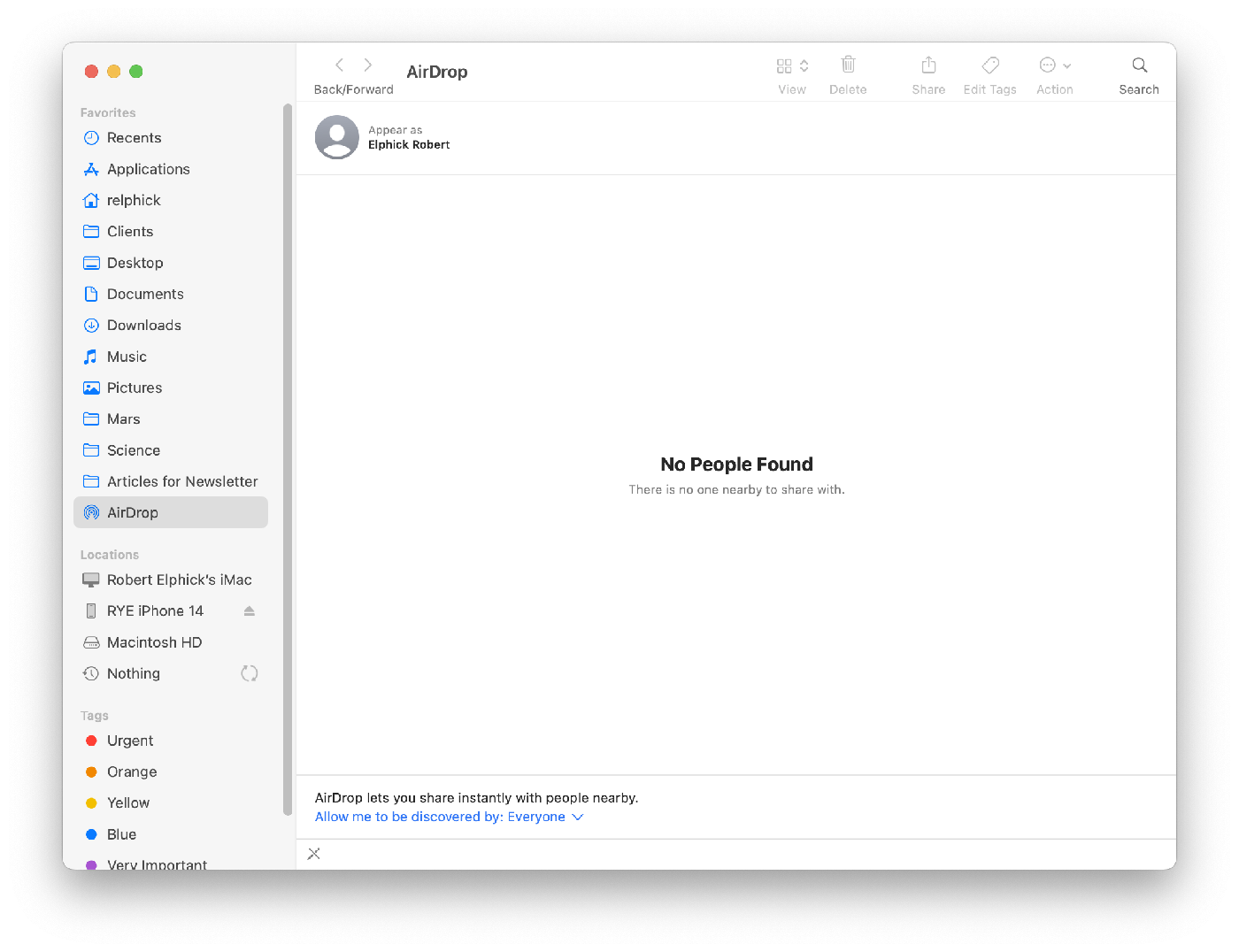This screenshot has width=1239, height=952.
Task: Click the Elphick Robert avatar
Action: click(337, 137)
